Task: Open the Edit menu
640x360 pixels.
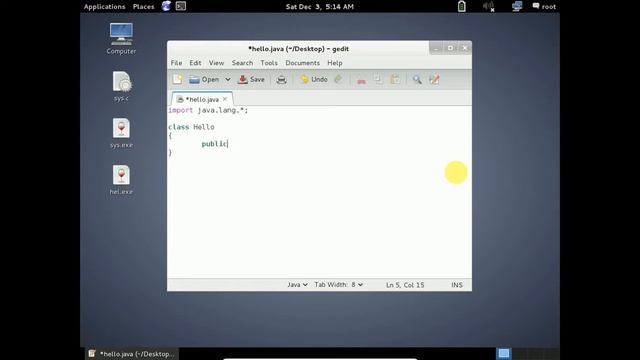Action: coord(195,63)
